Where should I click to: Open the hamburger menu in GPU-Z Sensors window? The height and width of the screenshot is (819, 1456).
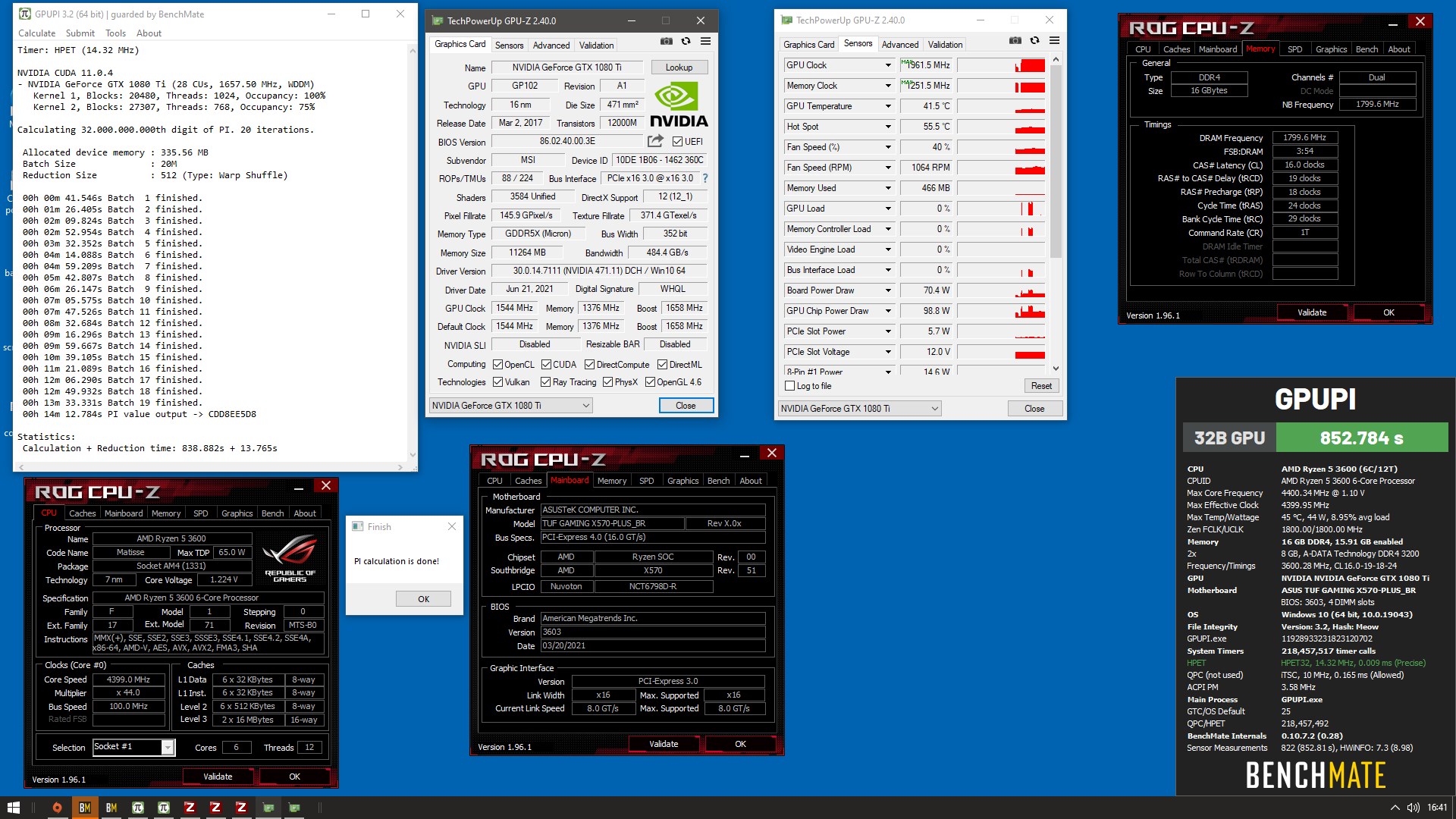point(1054,40)
